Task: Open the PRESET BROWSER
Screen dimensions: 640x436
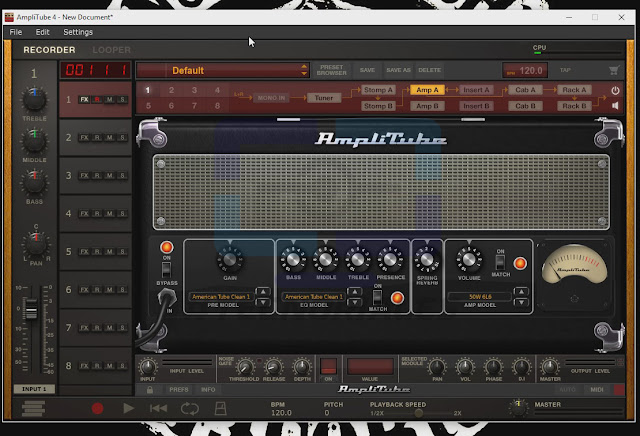Action: pos(331,70)
